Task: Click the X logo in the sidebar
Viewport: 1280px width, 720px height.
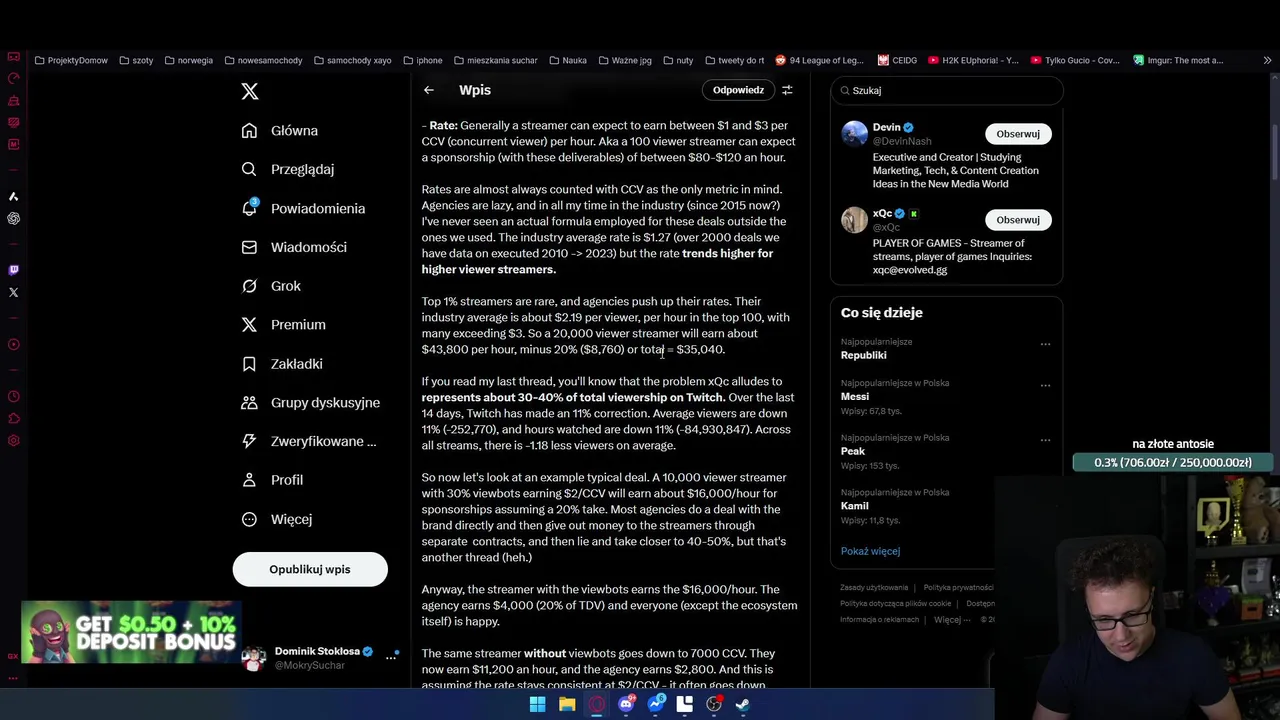Action: pyautogui.click(x=250, y=91)
